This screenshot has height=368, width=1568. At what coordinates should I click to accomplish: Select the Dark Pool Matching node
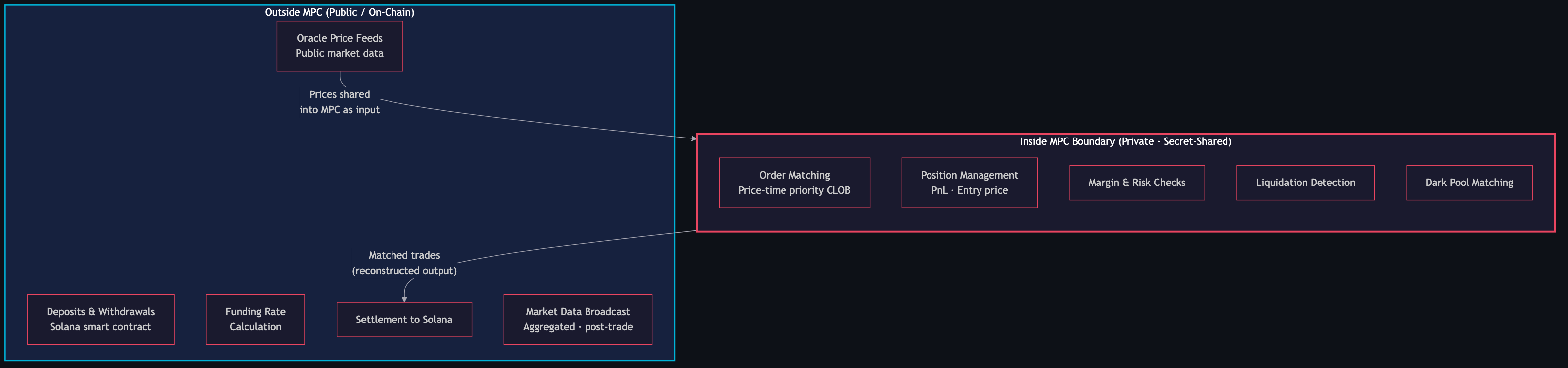point(1470,183)
